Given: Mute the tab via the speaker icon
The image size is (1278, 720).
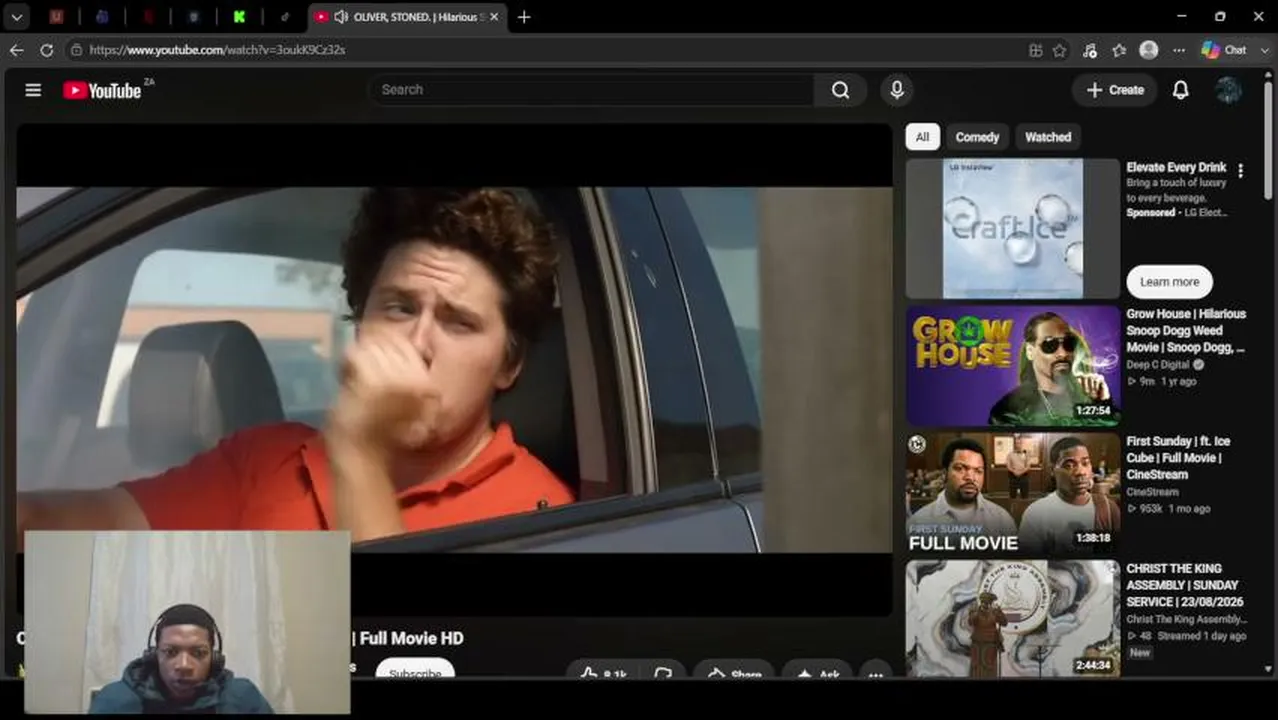Looking at the screenshot, I should coord(341,17).
